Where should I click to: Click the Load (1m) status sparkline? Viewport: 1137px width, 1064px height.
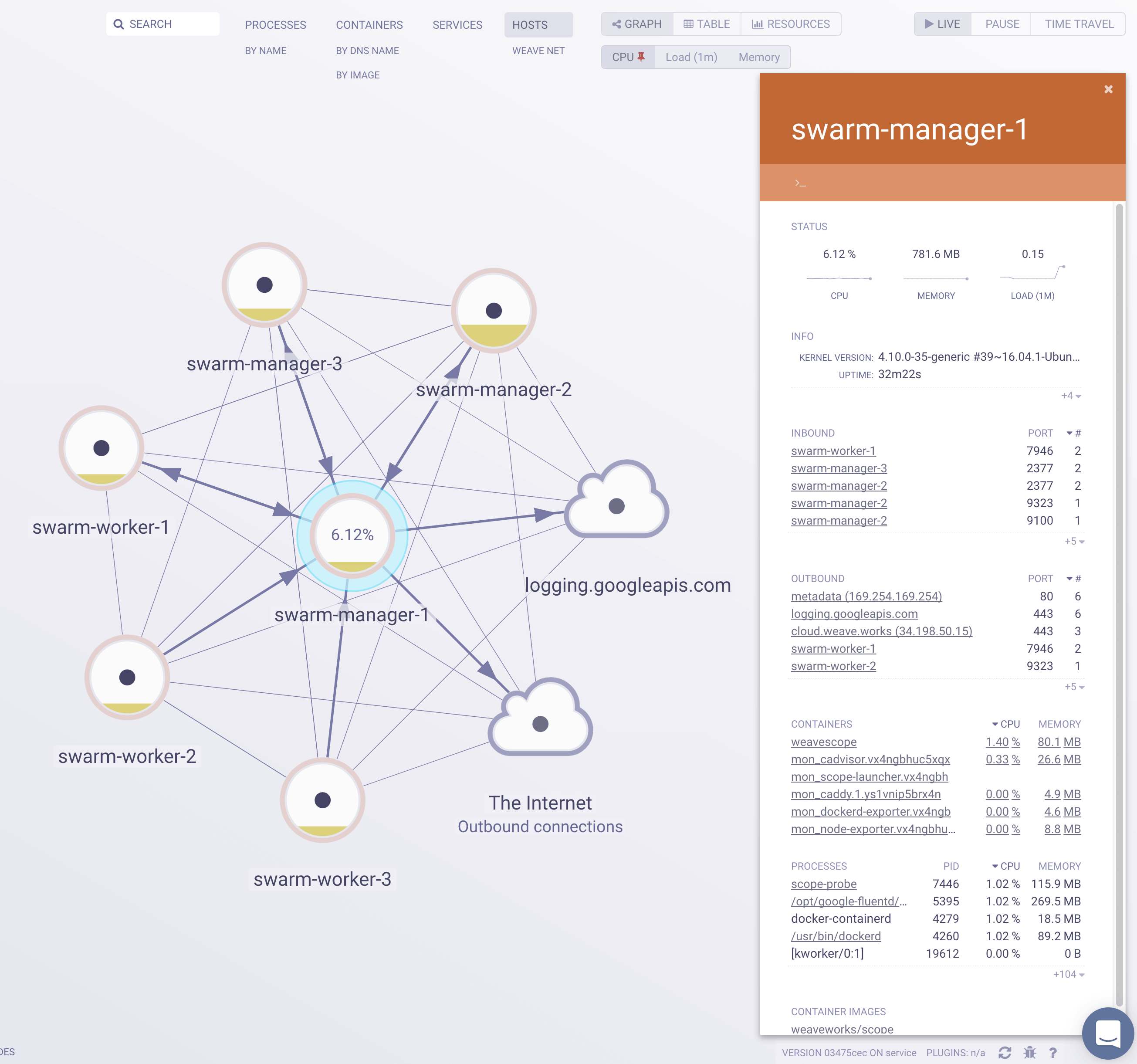[x=1032, y=272]
